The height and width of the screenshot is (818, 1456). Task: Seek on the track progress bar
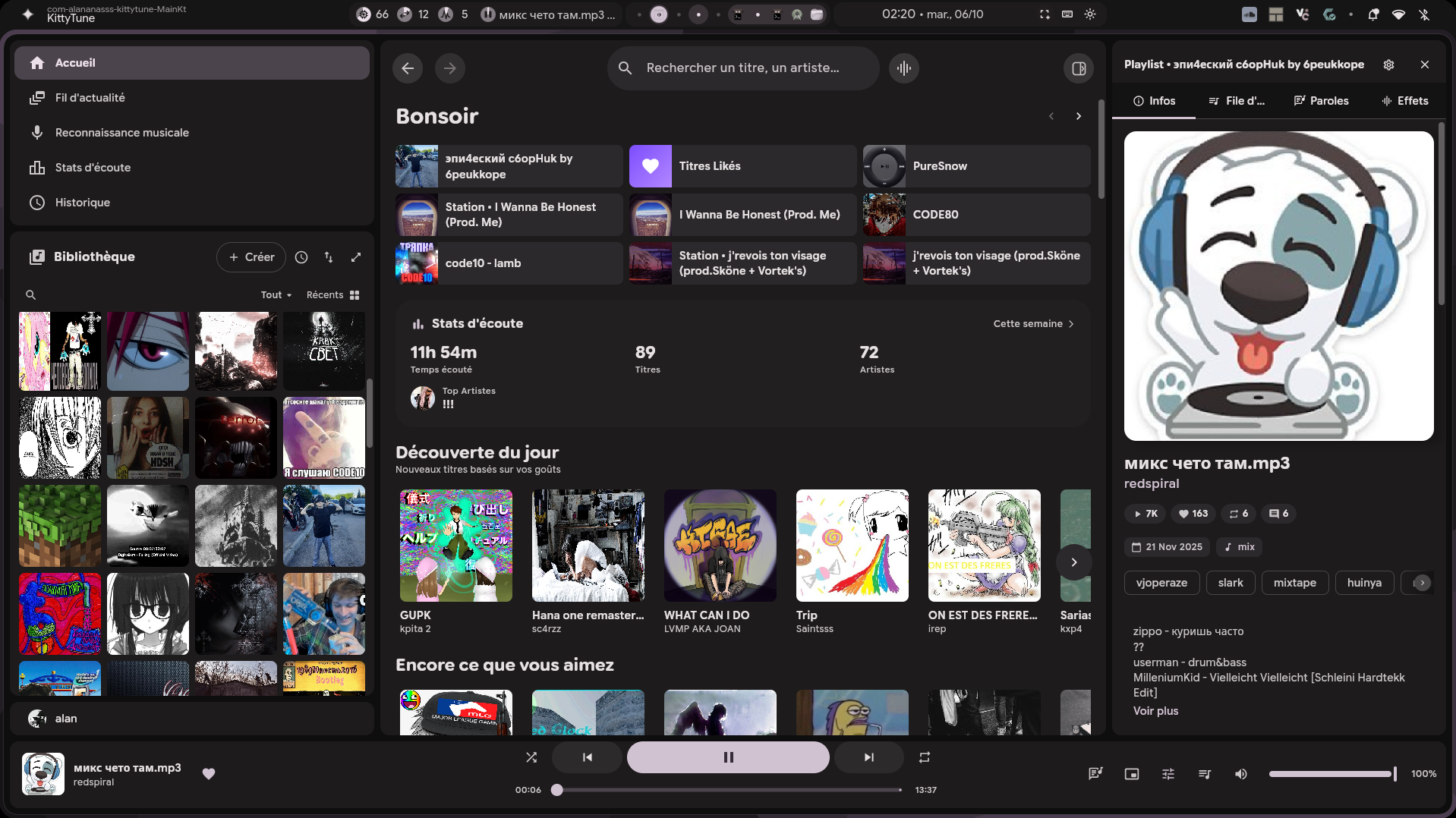coord(729,790)
